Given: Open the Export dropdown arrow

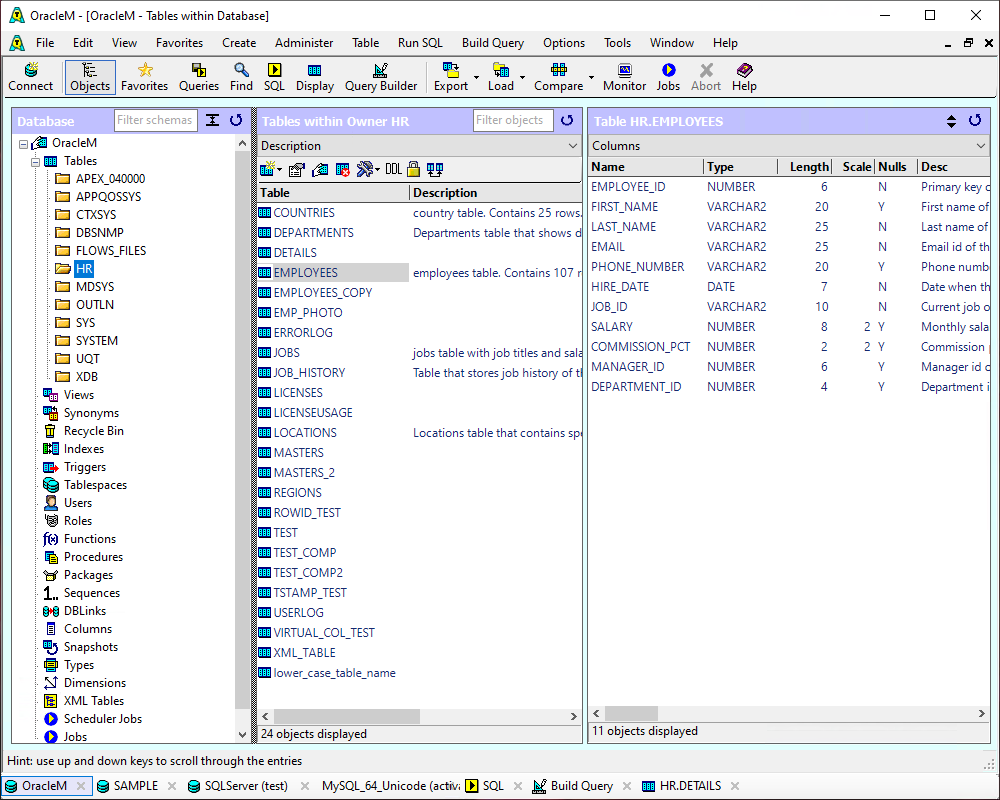Looking at the screenshot, I should tap(476, 77).
